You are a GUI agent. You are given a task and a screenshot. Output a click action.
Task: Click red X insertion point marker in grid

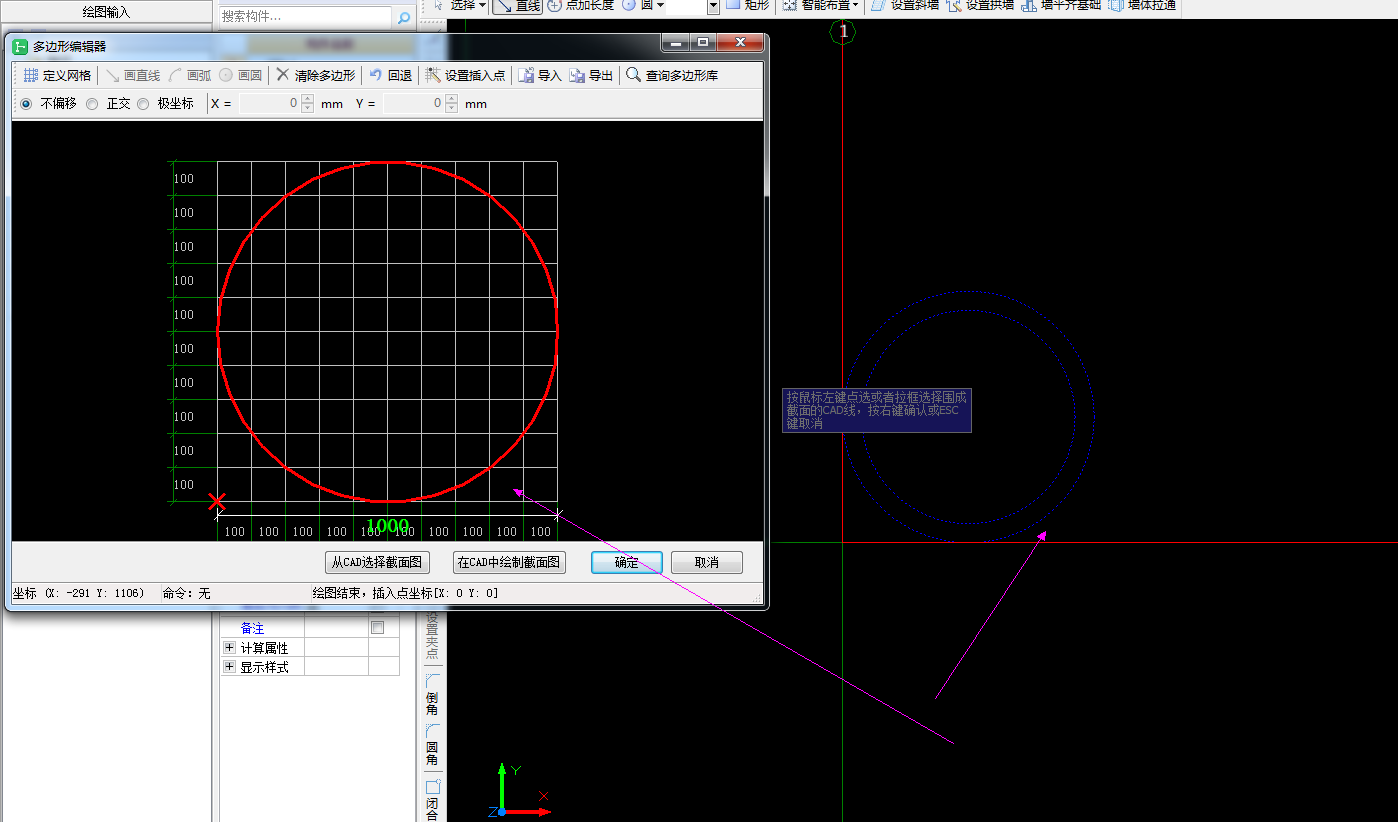pyautogui.click(x=216, y=502)
